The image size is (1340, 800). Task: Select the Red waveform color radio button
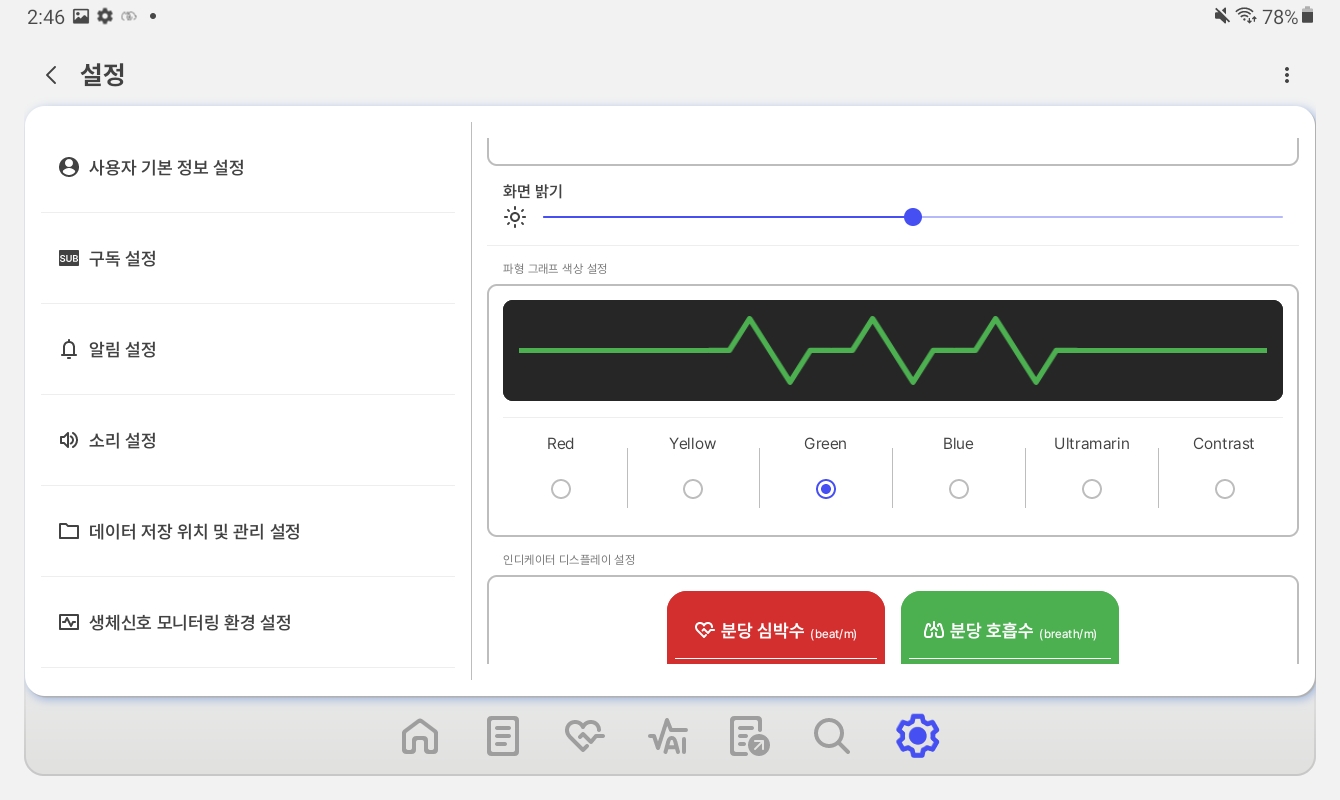point(561,489)
